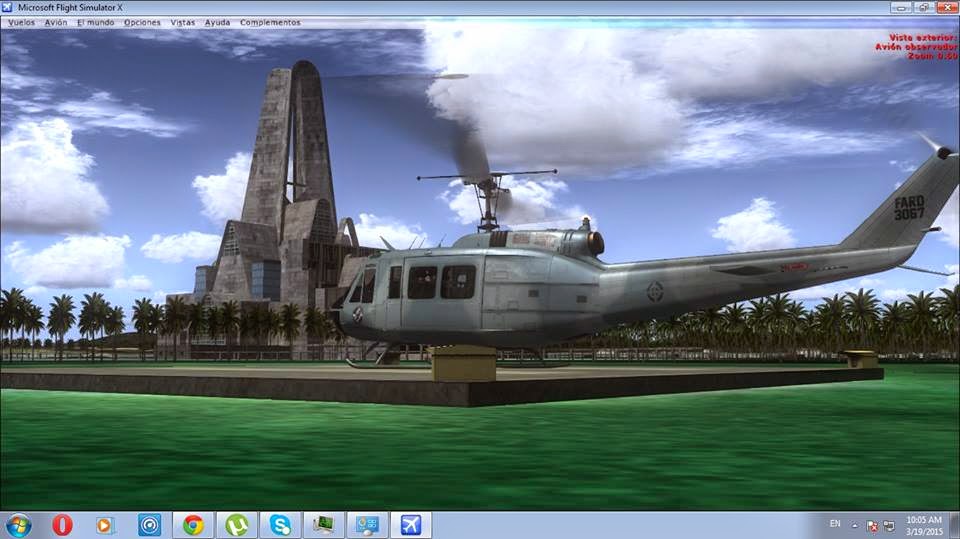Open the Avión menu

56,22
